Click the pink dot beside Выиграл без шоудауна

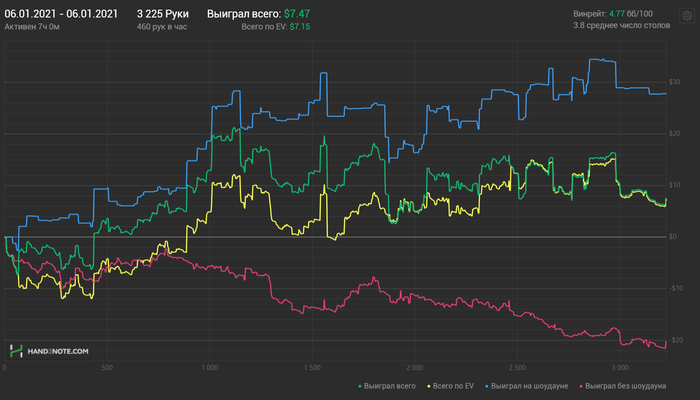pyautogui.click(x=581, y=385)
